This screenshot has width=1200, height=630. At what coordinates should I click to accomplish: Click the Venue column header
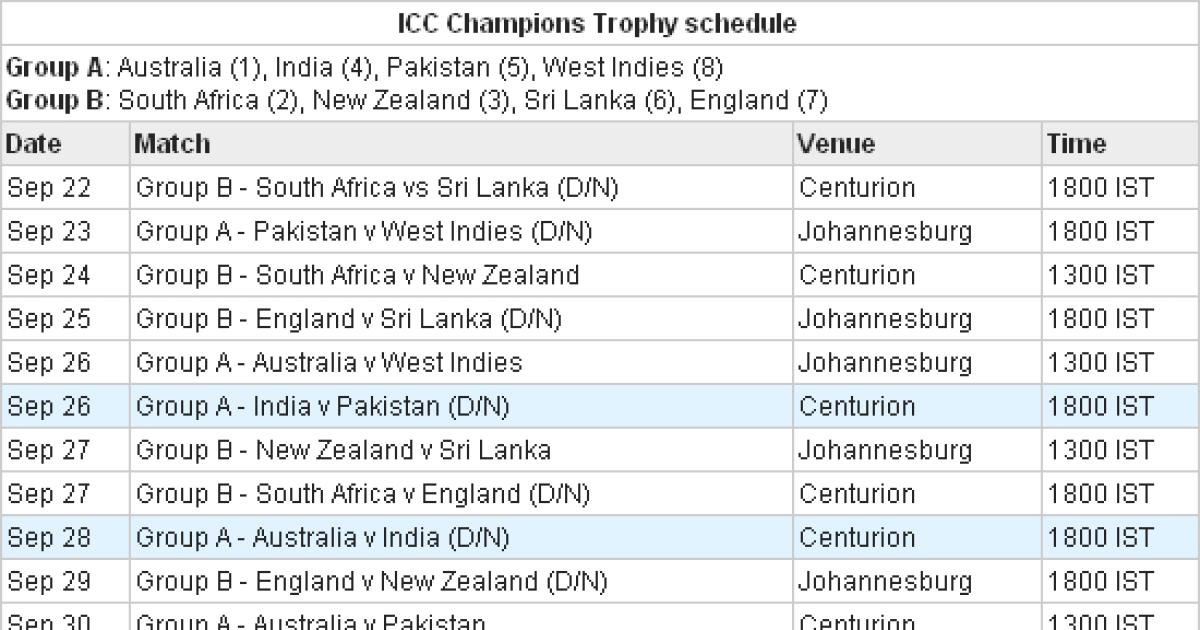[835, 144]
